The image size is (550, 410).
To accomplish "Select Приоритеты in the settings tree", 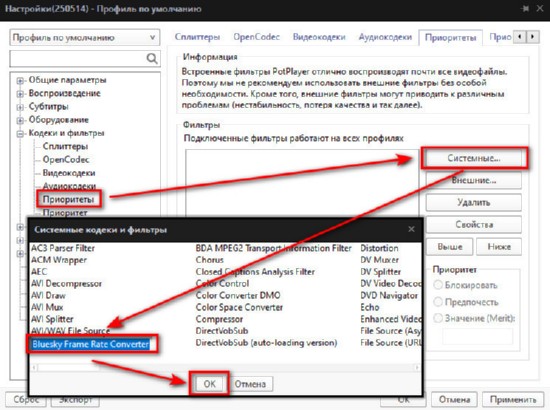I will pyautogui.click(x=68, y=199).
